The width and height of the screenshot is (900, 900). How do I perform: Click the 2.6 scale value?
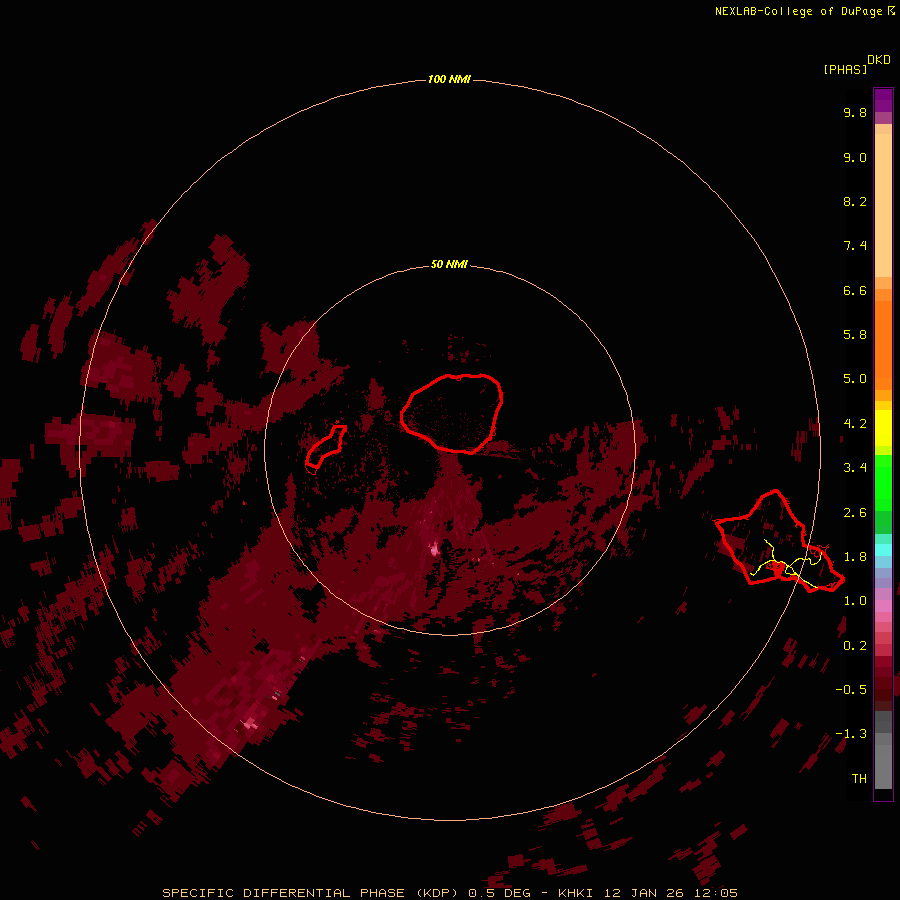[855, 513]
